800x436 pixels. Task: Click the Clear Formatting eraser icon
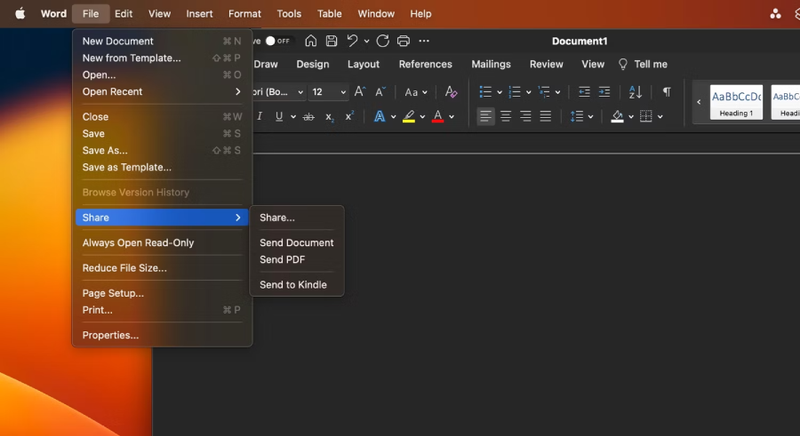(451, 92)
